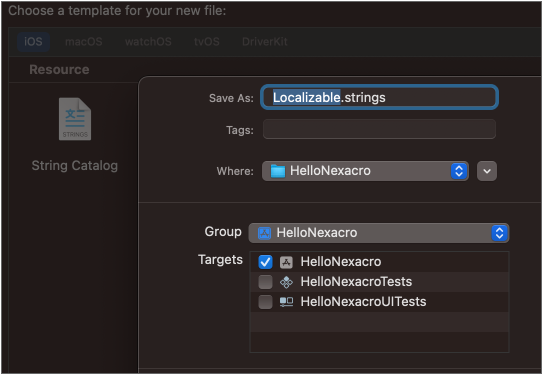Expand the save dialog with chevron button

pyautogui.click(x=487, y=171)
